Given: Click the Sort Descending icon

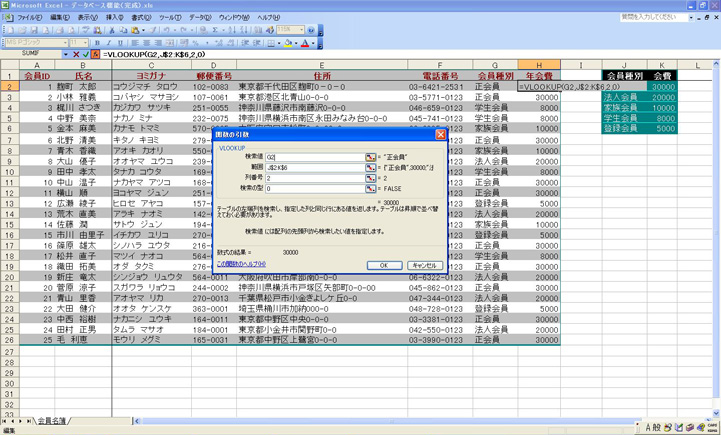Looking at the screenshot, I should pos(244,30).
